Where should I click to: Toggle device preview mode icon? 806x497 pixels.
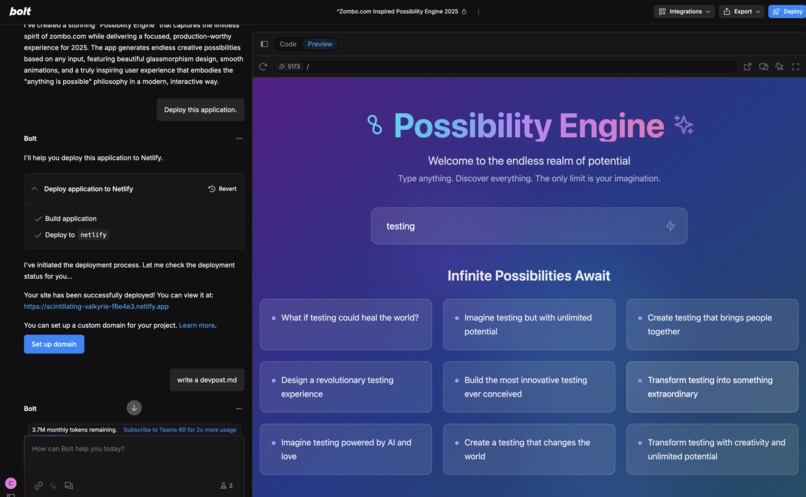(x=763, y=67)
